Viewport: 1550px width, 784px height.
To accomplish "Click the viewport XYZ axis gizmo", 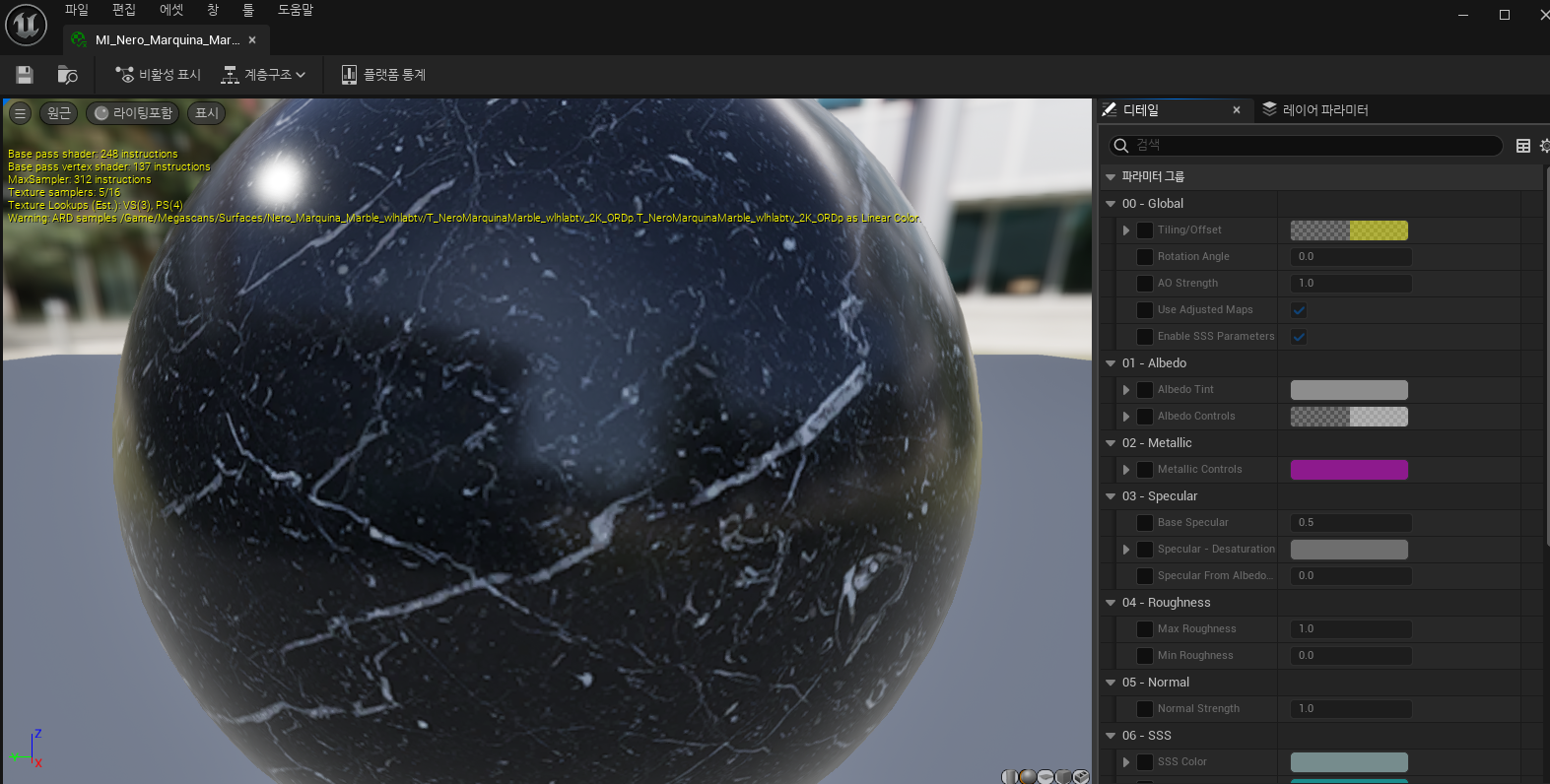I will (x=27, y=750).
